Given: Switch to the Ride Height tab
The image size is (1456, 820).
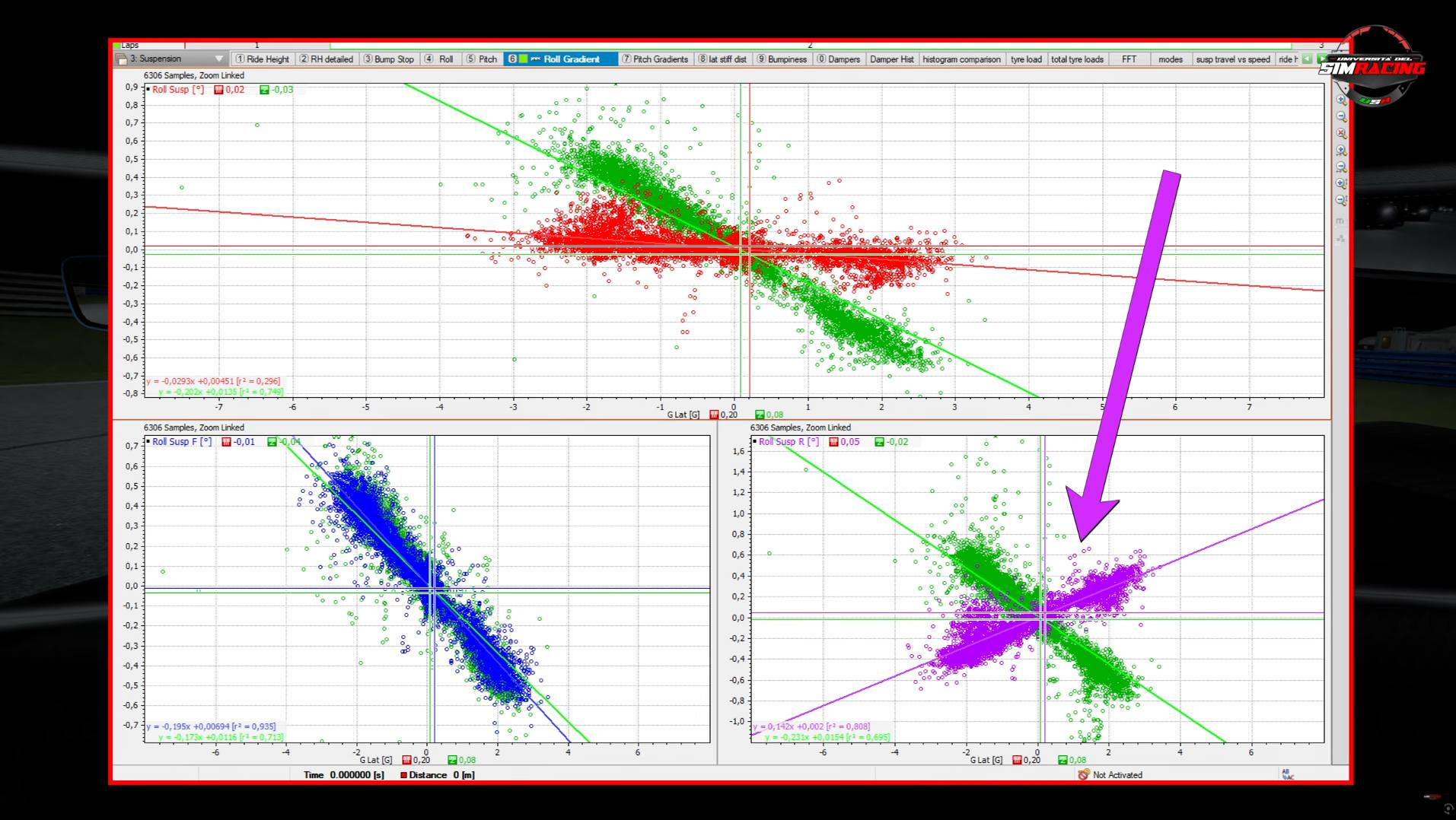Looking at the screenshot, I should point(262,59).
